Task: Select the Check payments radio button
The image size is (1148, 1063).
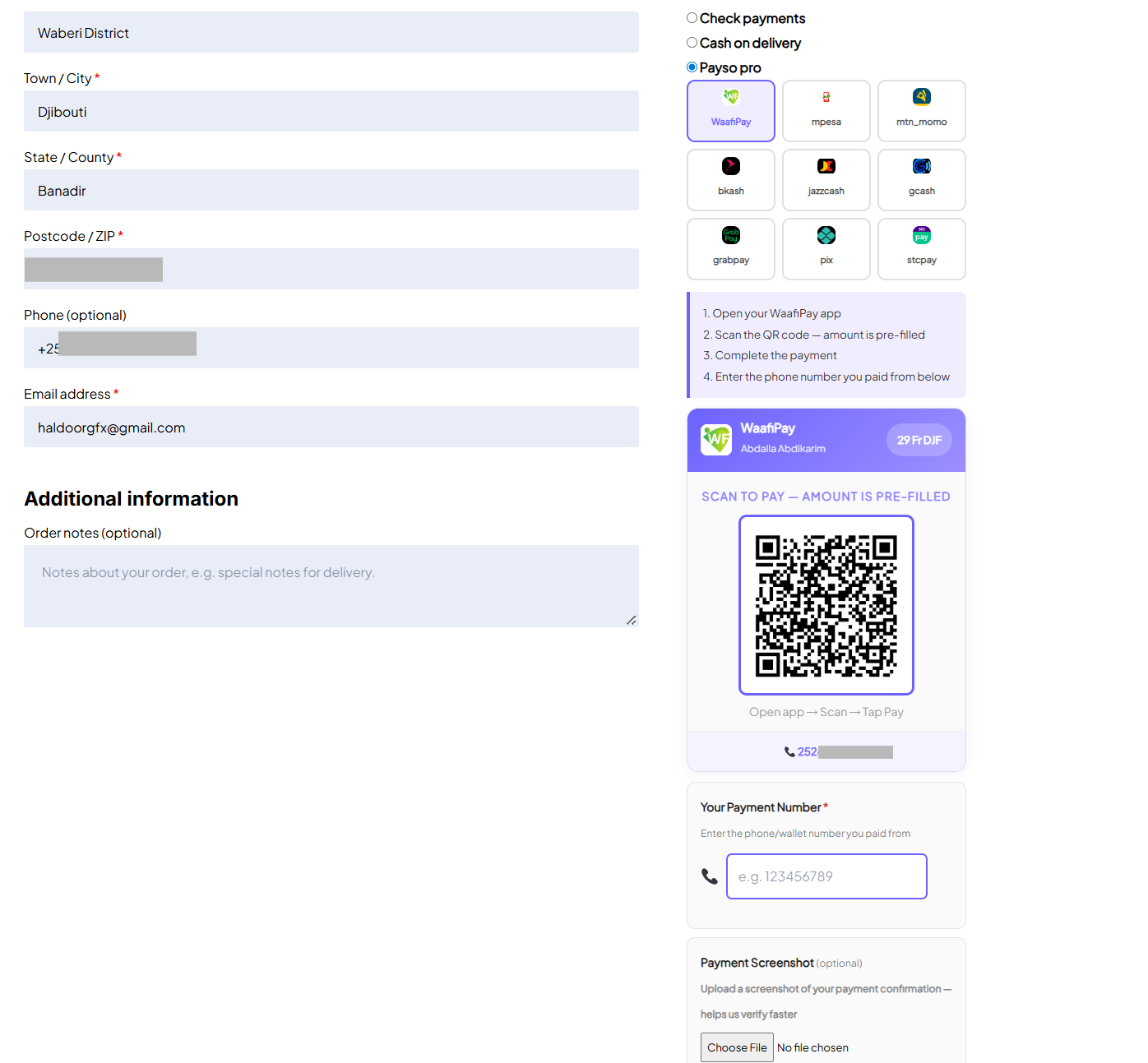Action: [692, 17]
